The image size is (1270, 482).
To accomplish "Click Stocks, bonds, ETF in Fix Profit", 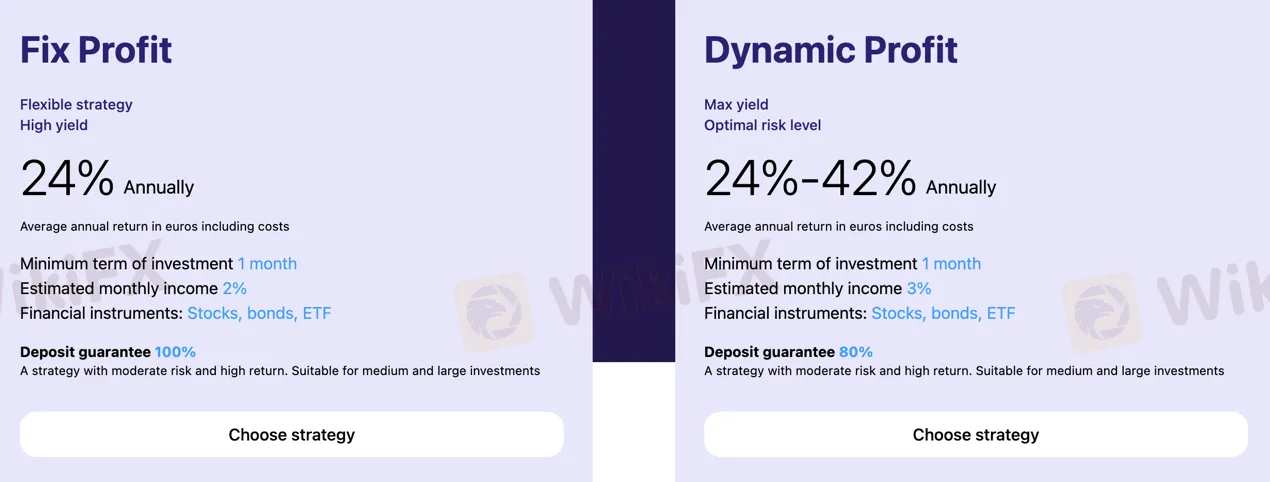I will 259,314.
